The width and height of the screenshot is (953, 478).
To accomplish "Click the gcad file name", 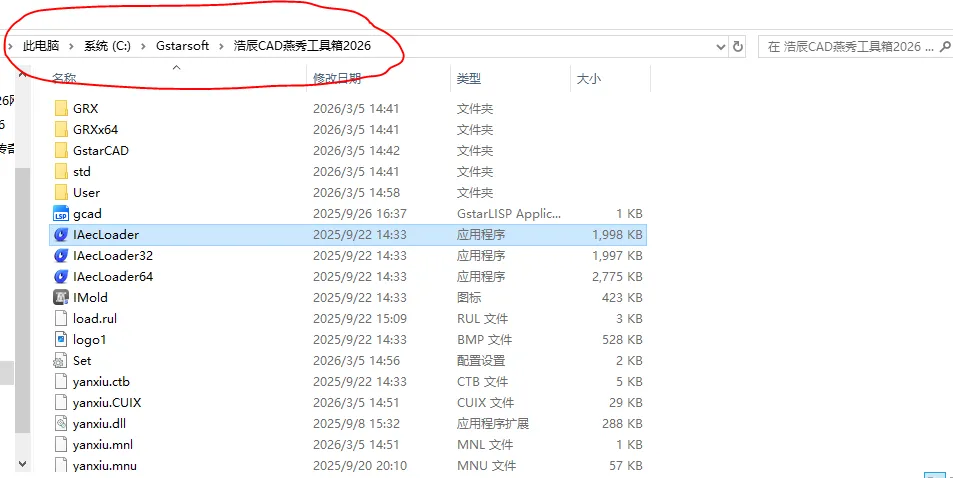I will [x=87, y=213].
